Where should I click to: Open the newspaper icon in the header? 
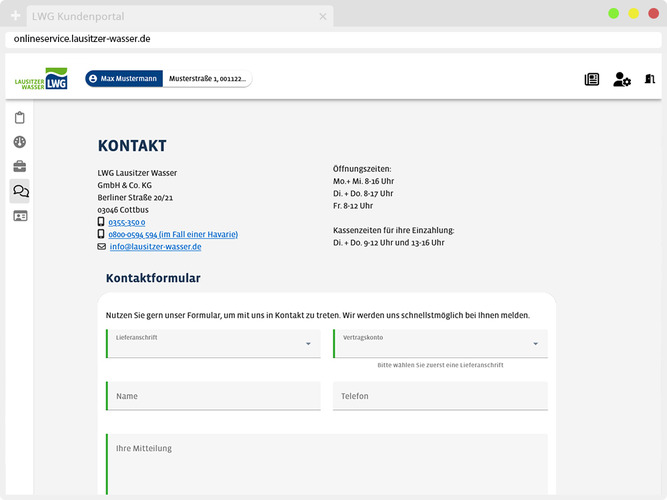592,79
